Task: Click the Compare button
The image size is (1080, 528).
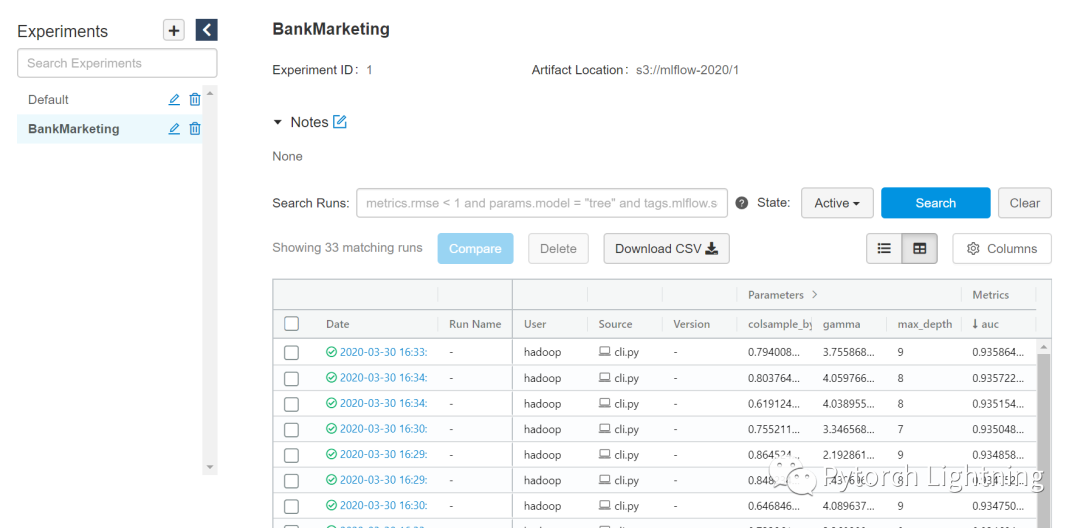Action: (475, 249)
